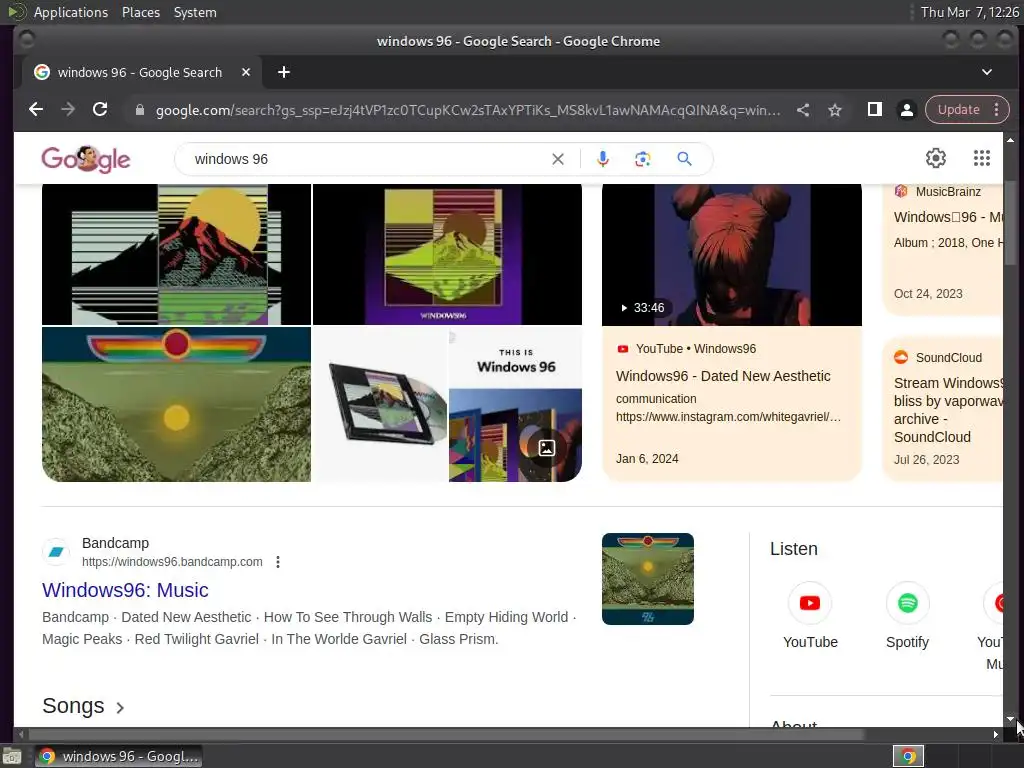Click the vertical scrollbar down arrow
This screenshot has height=768, width=1024.
(x=1010, y=719)
